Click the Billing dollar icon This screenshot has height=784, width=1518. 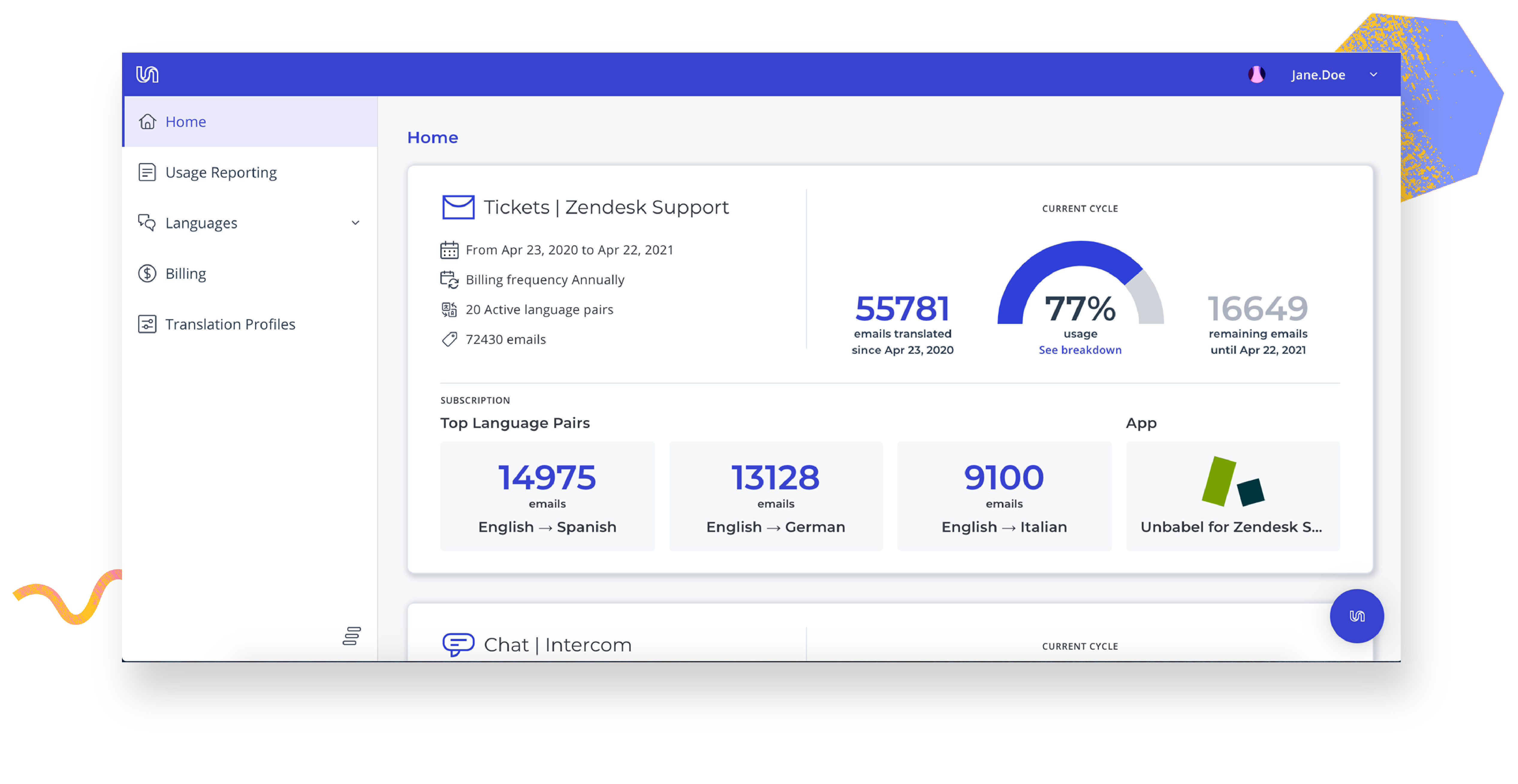coord(147,273)
